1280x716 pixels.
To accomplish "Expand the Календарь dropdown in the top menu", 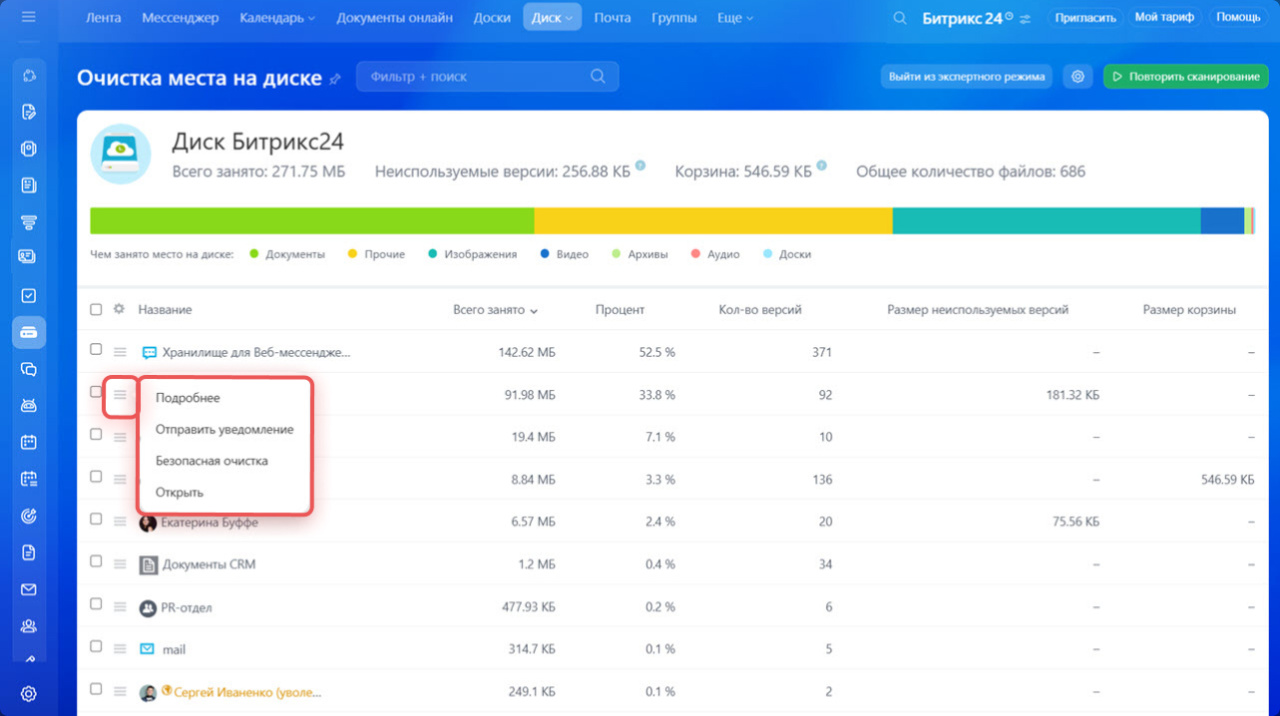I will [277, 18].
